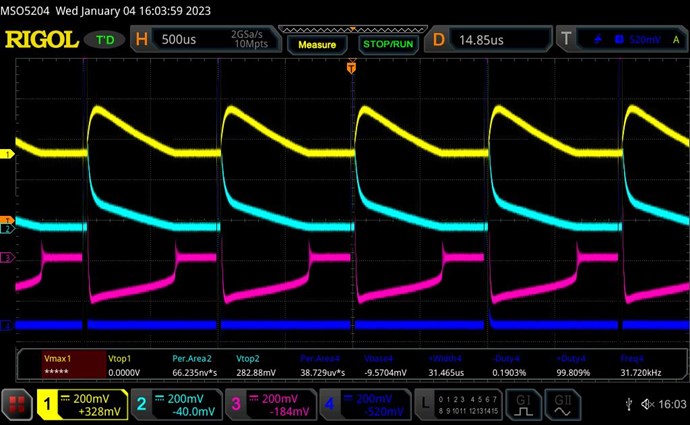Open the function navigation menu icon
This screenshot has width=690, height=425.
coord(17,404)
